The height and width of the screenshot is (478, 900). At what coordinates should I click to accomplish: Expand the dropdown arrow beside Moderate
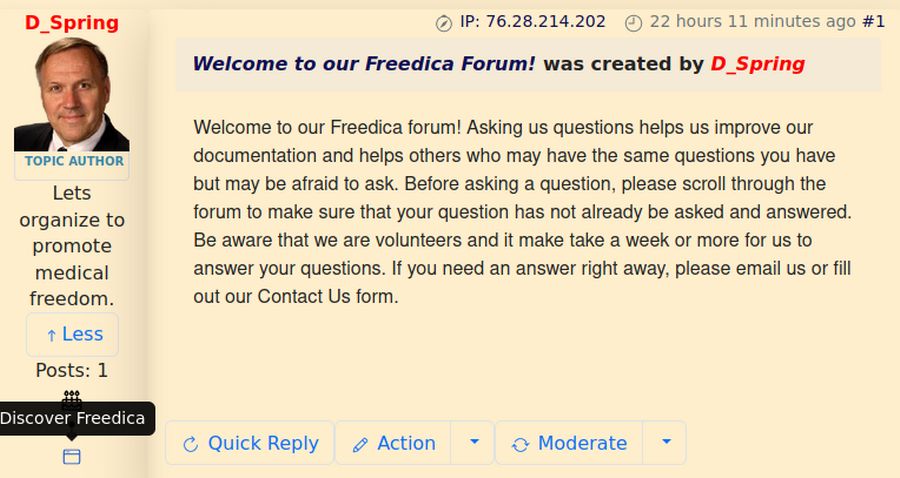click(x=667, y=442)
